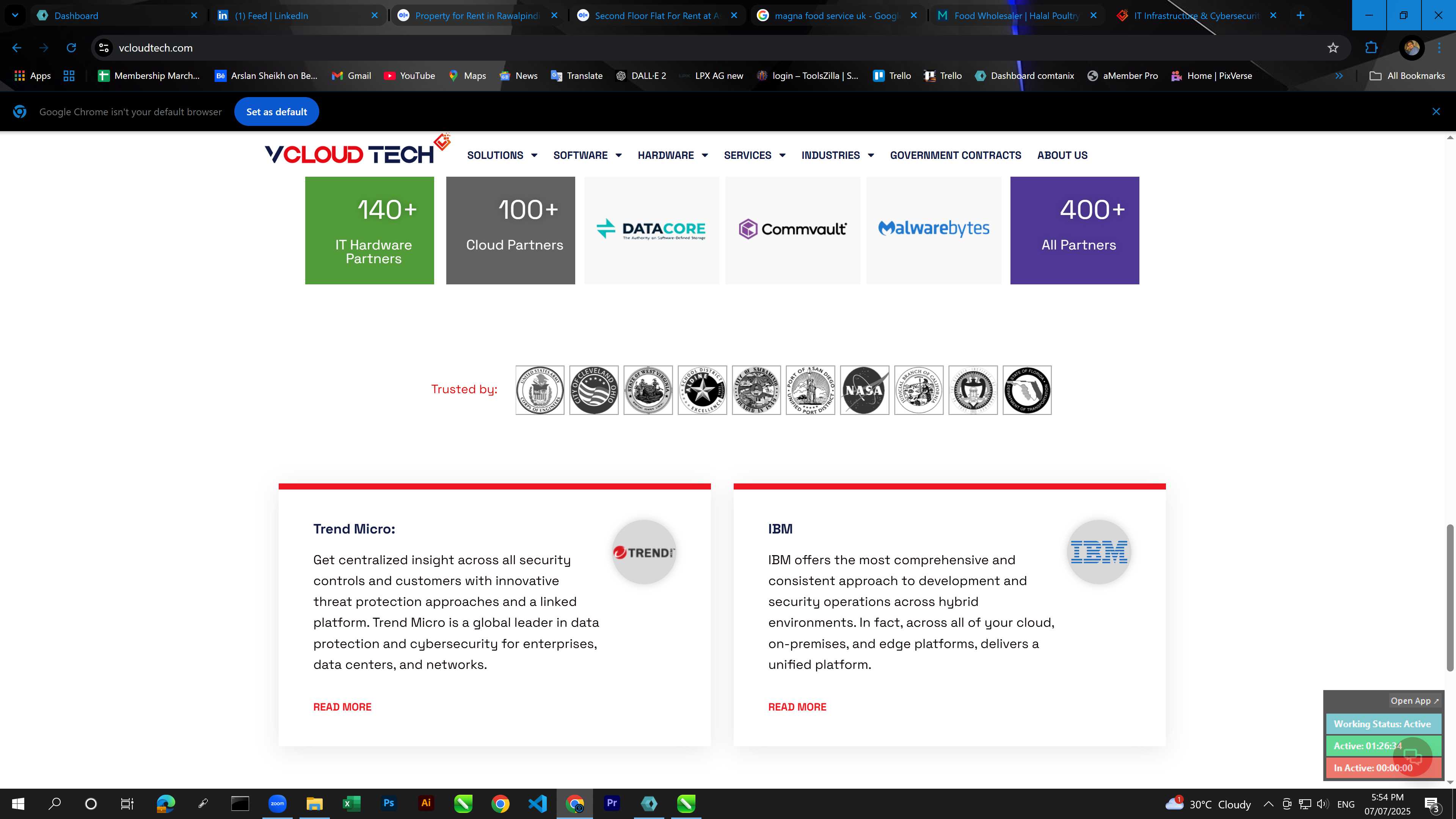Switch to the magna food service Google tab

[838, 15]
